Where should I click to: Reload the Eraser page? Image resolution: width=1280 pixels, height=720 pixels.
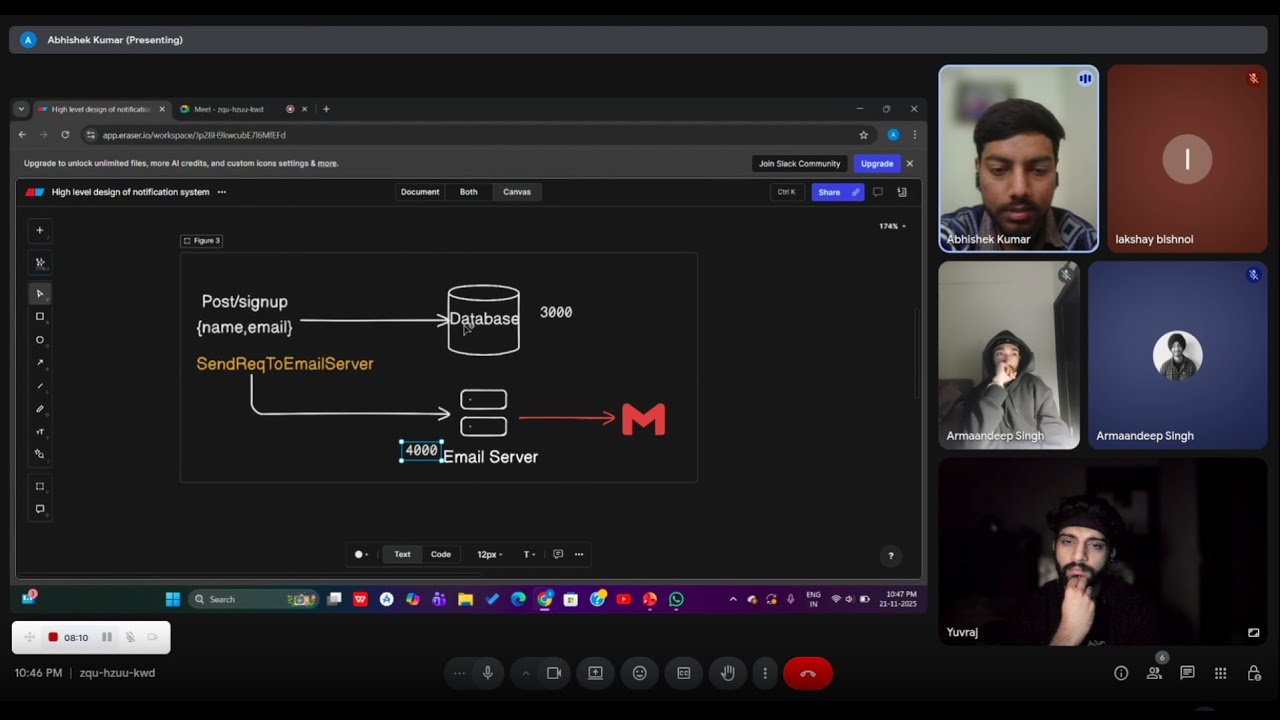65,135
